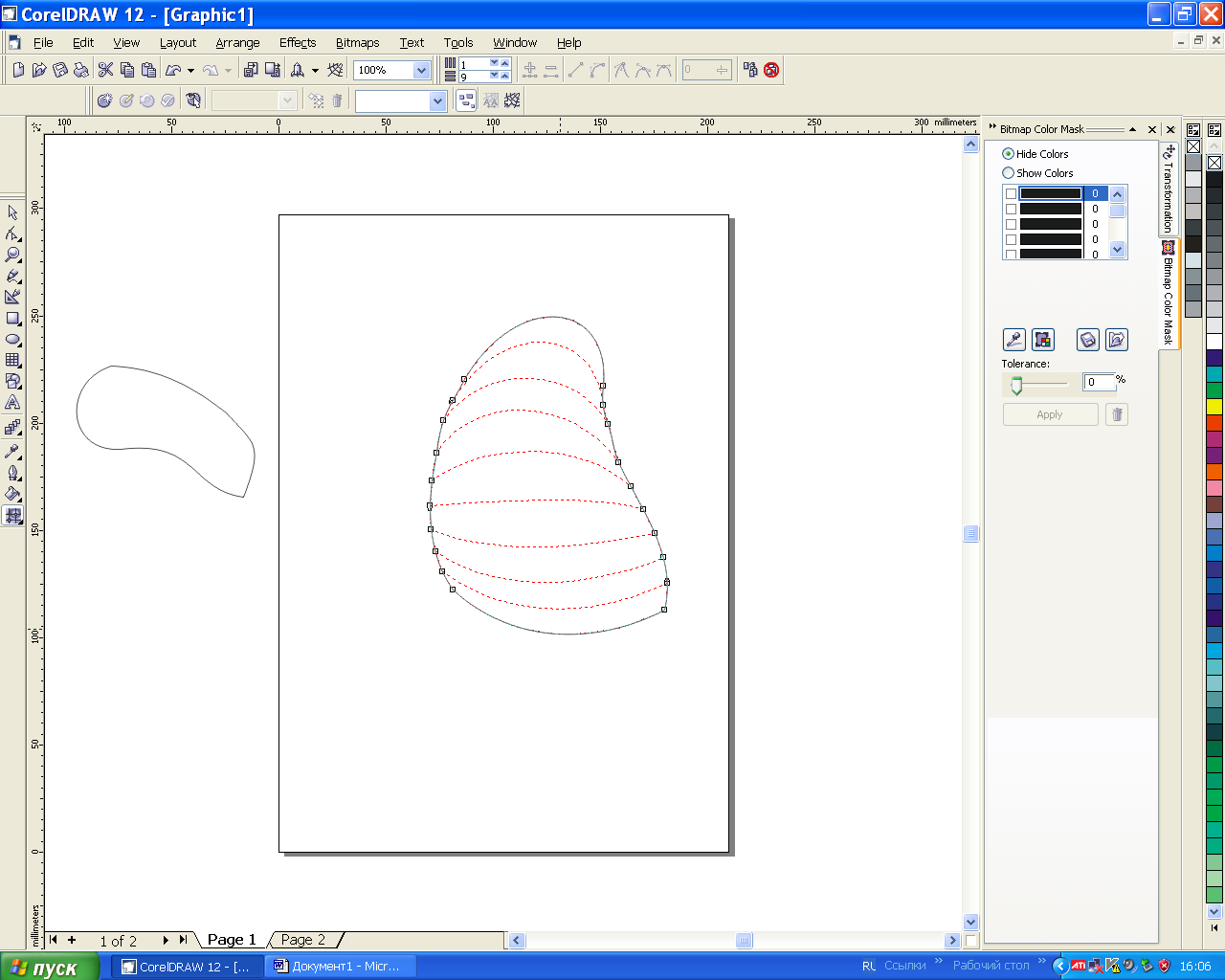Select the Fill bucket tool
The height and width of the screenshot is (980, 1225).
pos(12,494)
